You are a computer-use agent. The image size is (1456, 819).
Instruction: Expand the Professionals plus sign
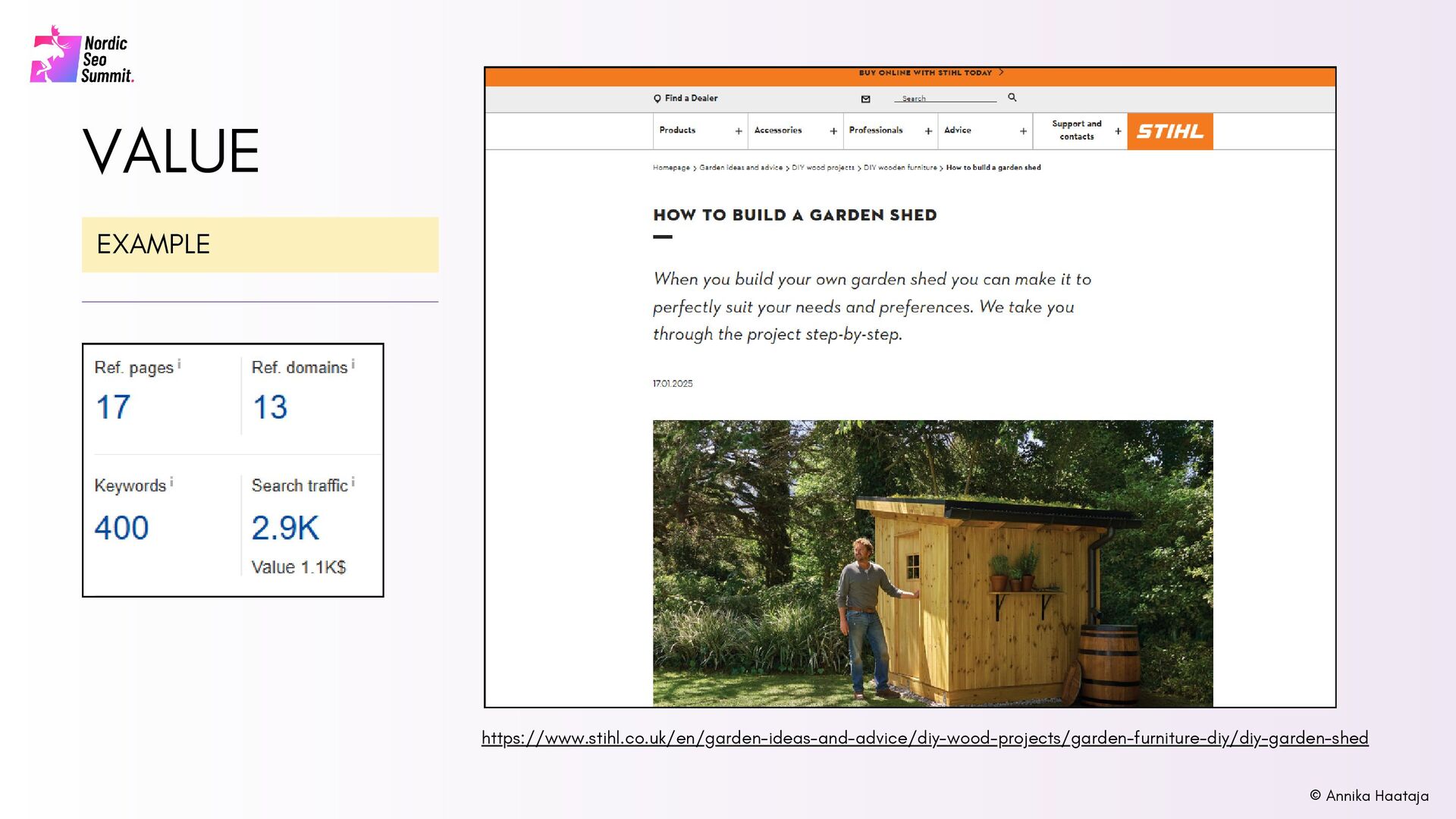click(927, 131)
